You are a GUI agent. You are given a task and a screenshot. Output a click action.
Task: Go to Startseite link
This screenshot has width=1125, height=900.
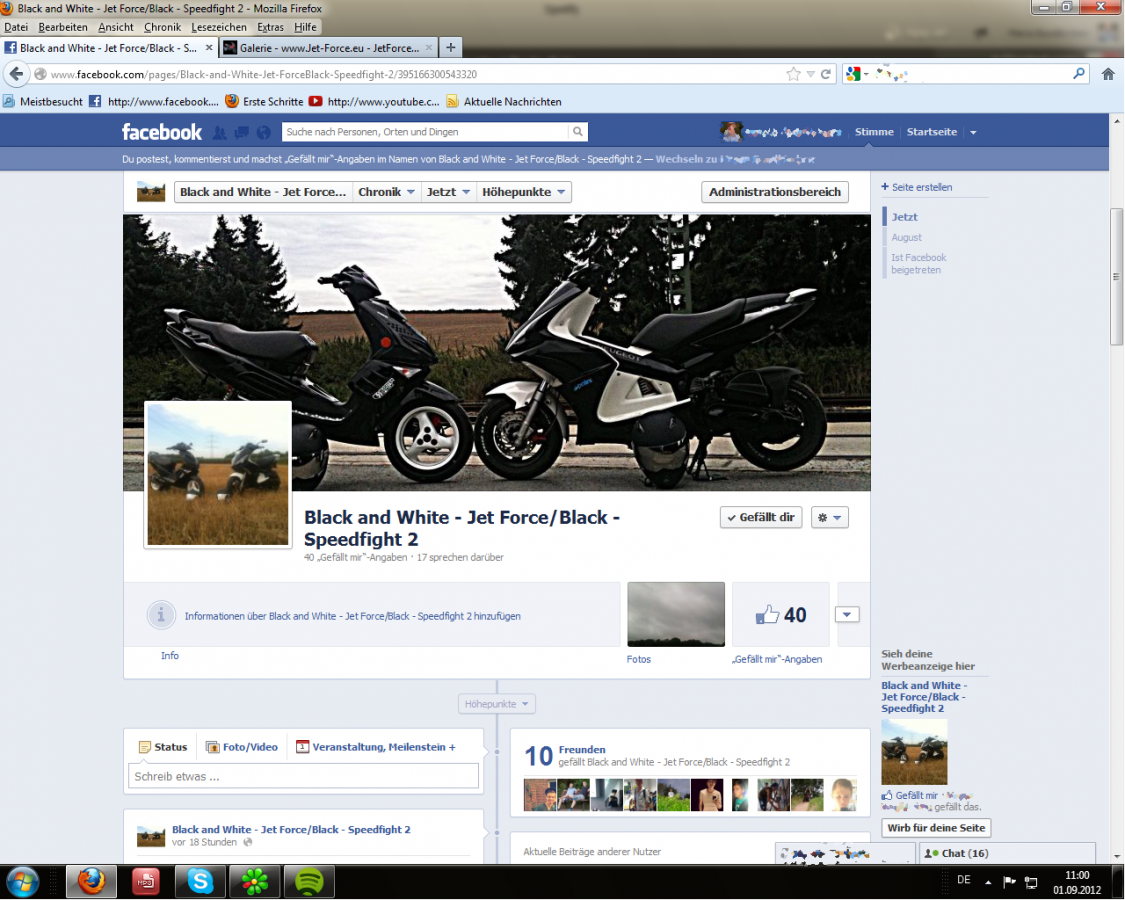(x=931, y=132)
